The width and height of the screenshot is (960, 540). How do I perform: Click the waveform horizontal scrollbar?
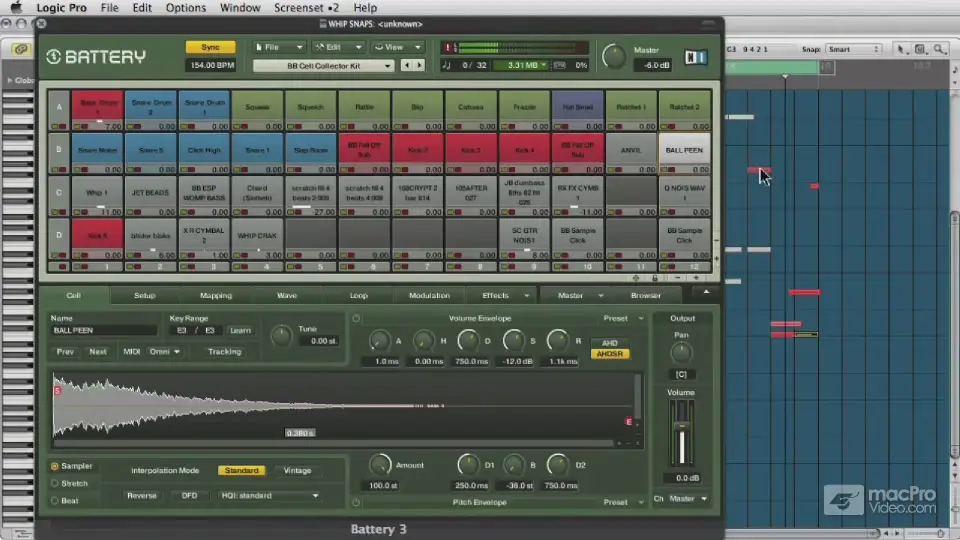tap(334, 443)
